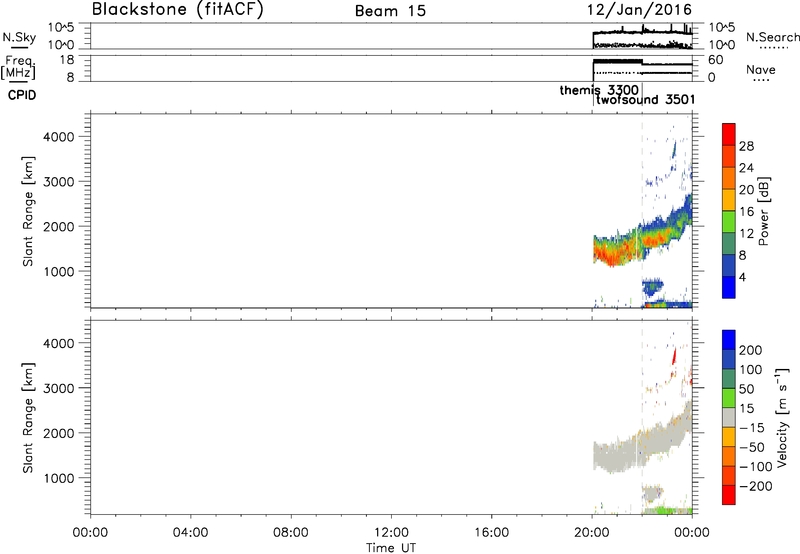Click the 'twofsound 3501' CPID marker text
Viewport: 800px width, 554px height.
pyautogui.click(x=645, y=99)
